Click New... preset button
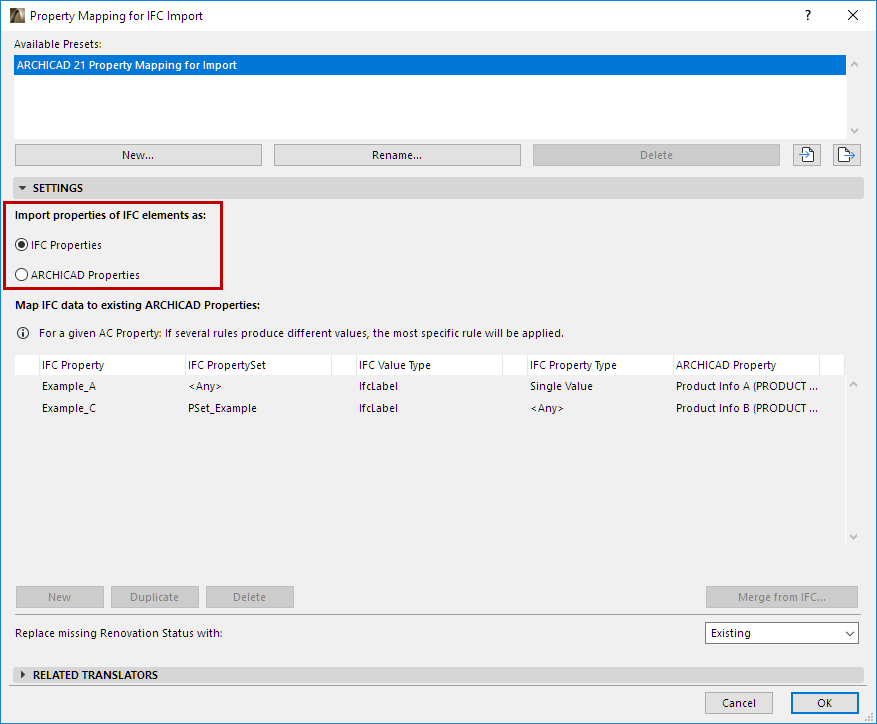 pos(138,155)
